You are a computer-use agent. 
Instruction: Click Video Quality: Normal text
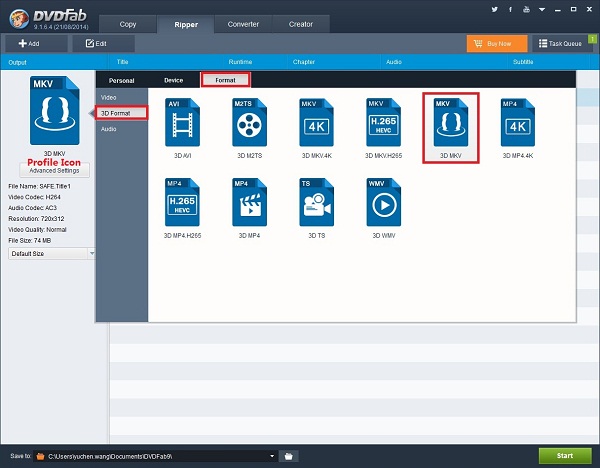click(38, 230)
